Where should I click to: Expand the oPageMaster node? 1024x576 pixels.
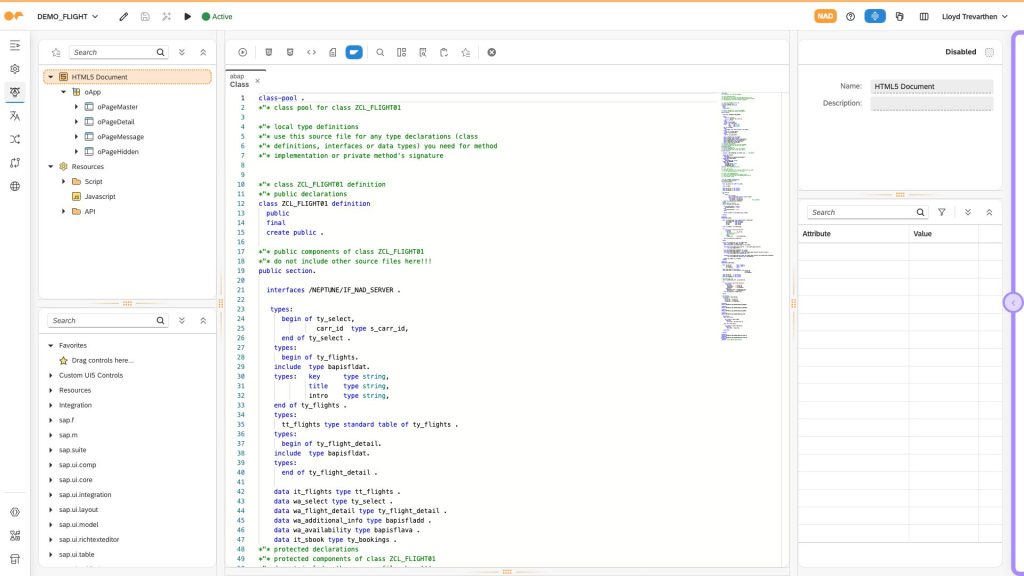pos(76,107)
